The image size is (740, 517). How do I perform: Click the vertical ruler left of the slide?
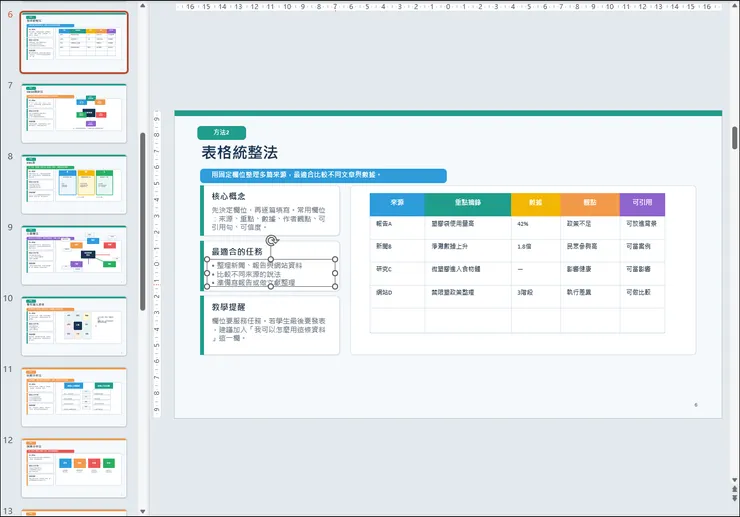pyautogui.click(x=157, y=264)
